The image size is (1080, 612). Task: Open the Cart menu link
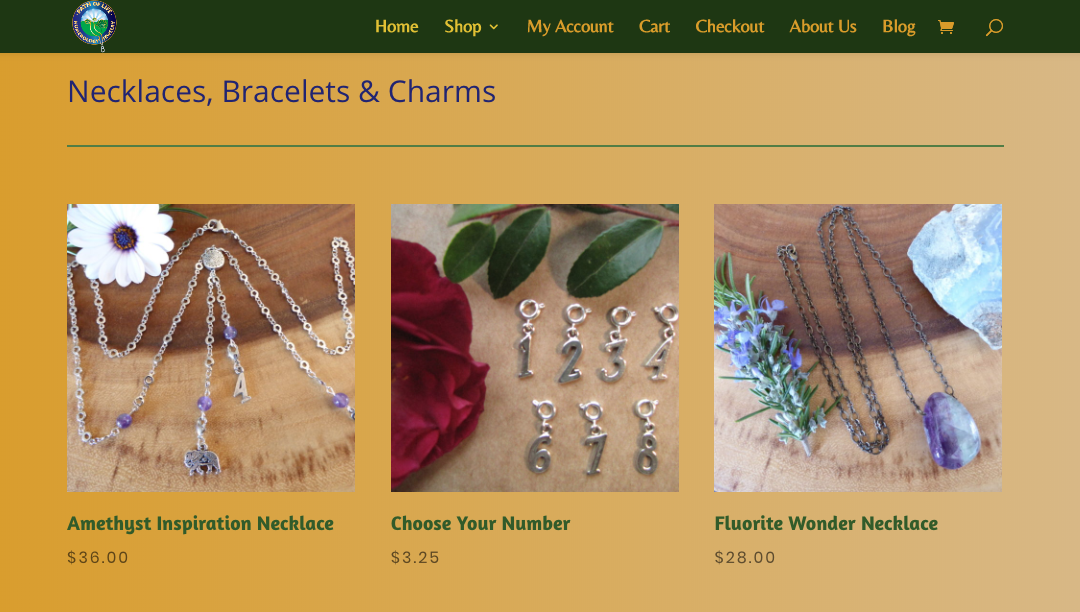click(x=654, y=26)
